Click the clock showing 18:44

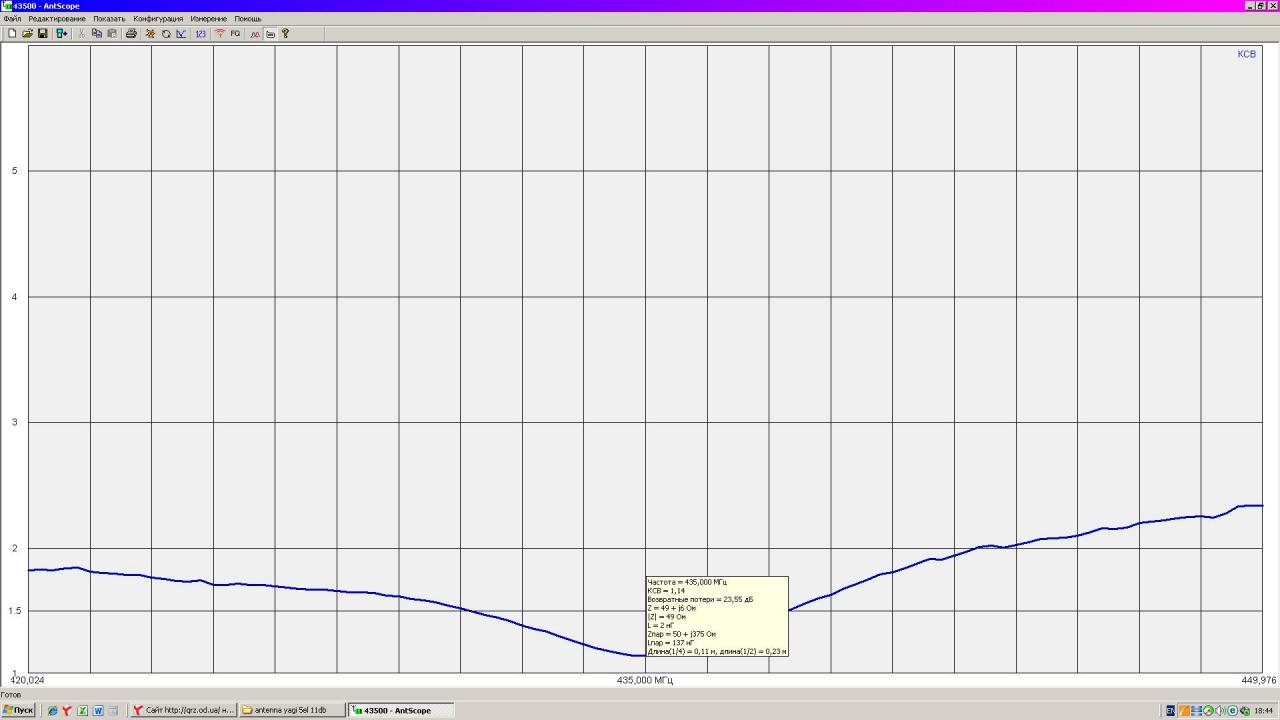(x=1264, y=711)
